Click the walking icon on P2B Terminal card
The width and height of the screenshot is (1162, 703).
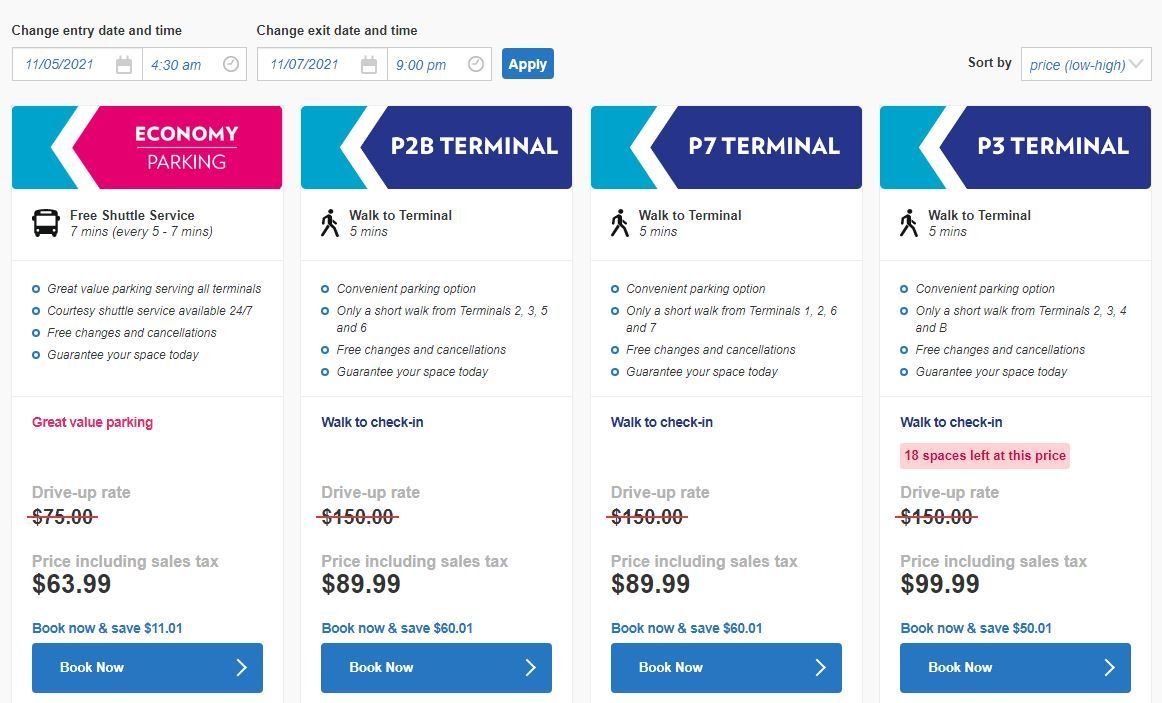330,222
